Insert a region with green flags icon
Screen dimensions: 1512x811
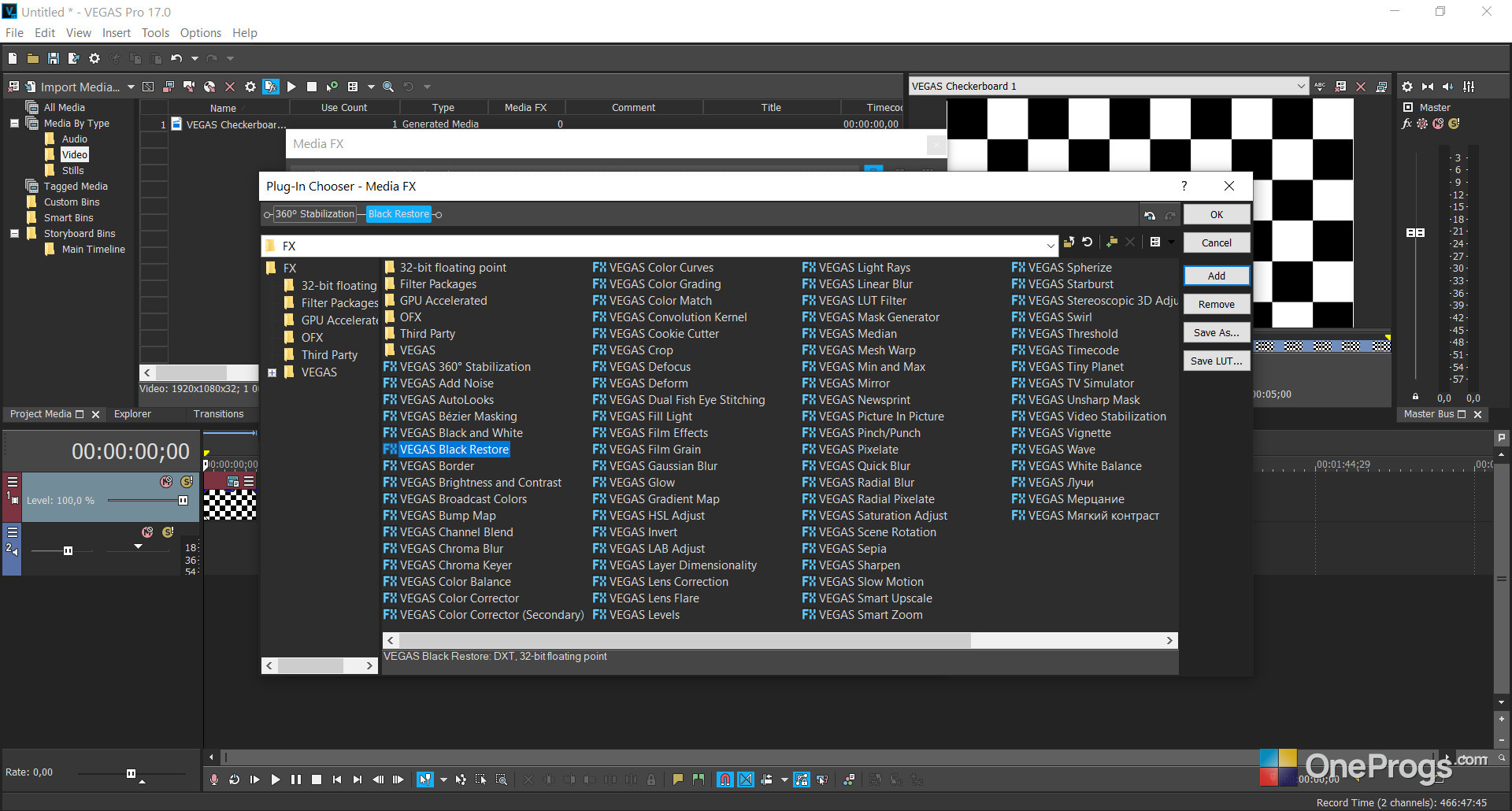pyautogui.click(x=698, y=780)
